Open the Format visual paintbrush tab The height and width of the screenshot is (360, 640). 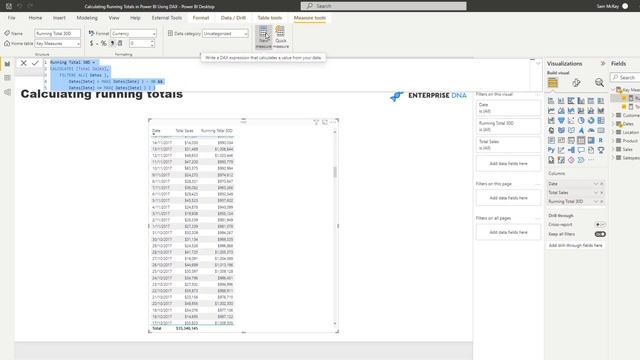[576, 83]
